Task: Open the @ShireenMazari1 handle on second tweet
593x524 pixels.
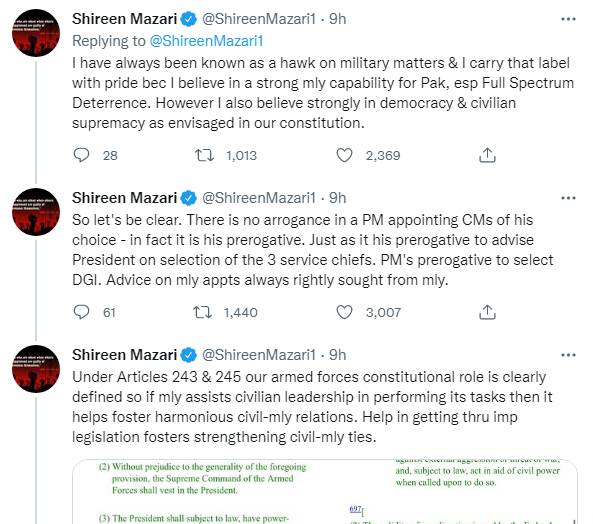Action: click(x=259, y=198)
